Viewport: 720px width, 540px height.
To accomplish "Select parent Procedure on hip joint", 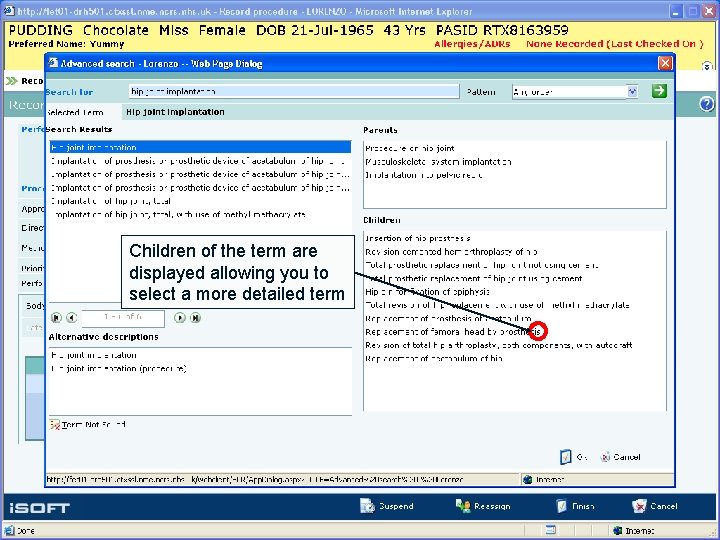I will pos(410,148).
